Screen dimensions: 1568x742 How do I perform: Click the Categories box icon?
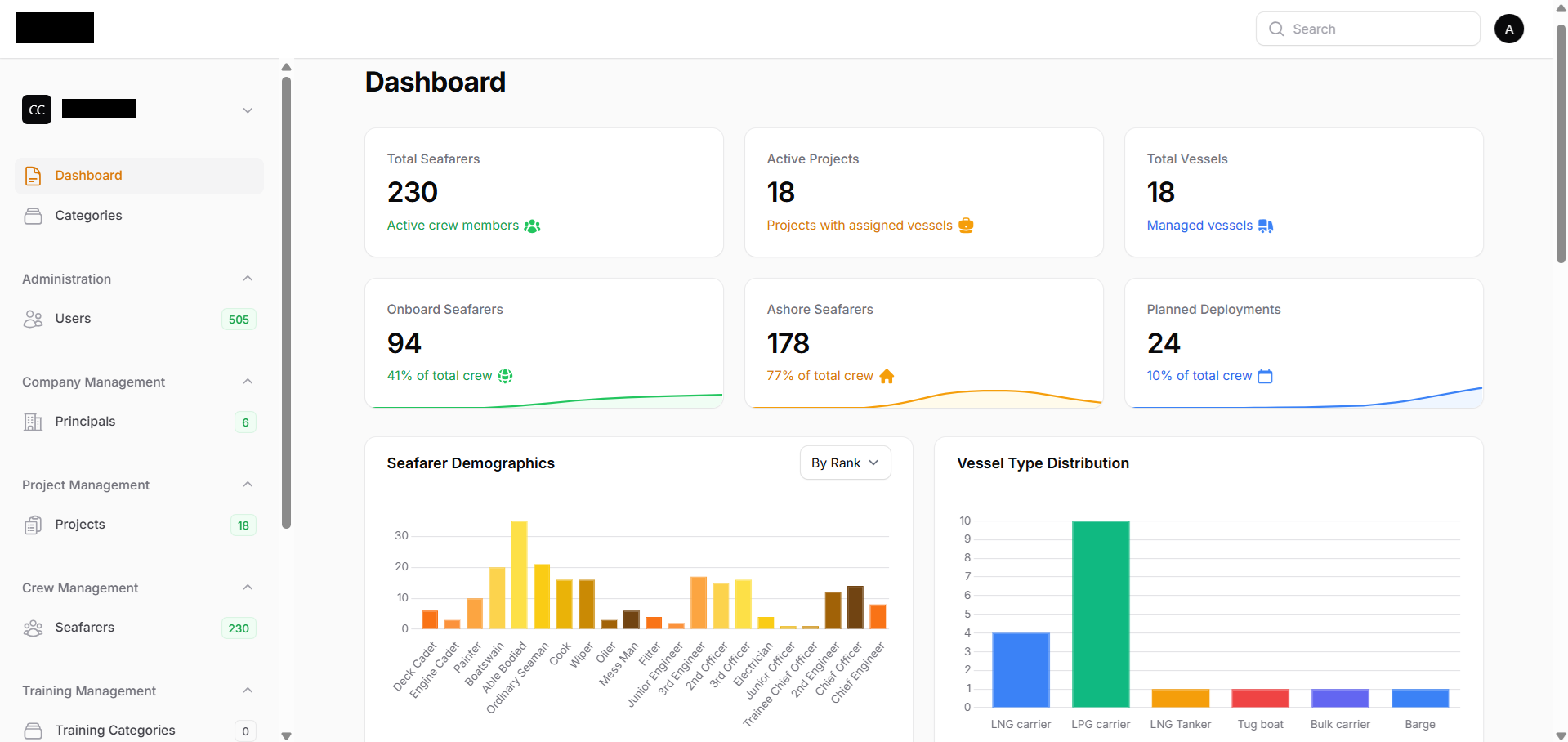(x=33, y=216)
